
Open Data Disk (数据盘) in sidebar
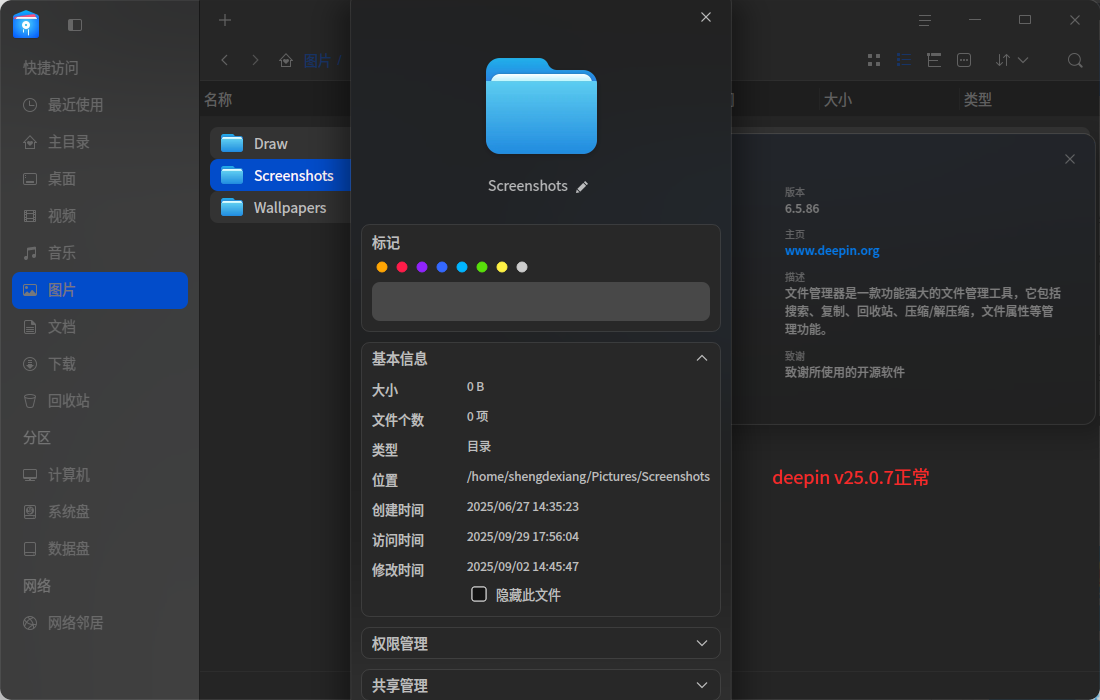tap(100, 549)
